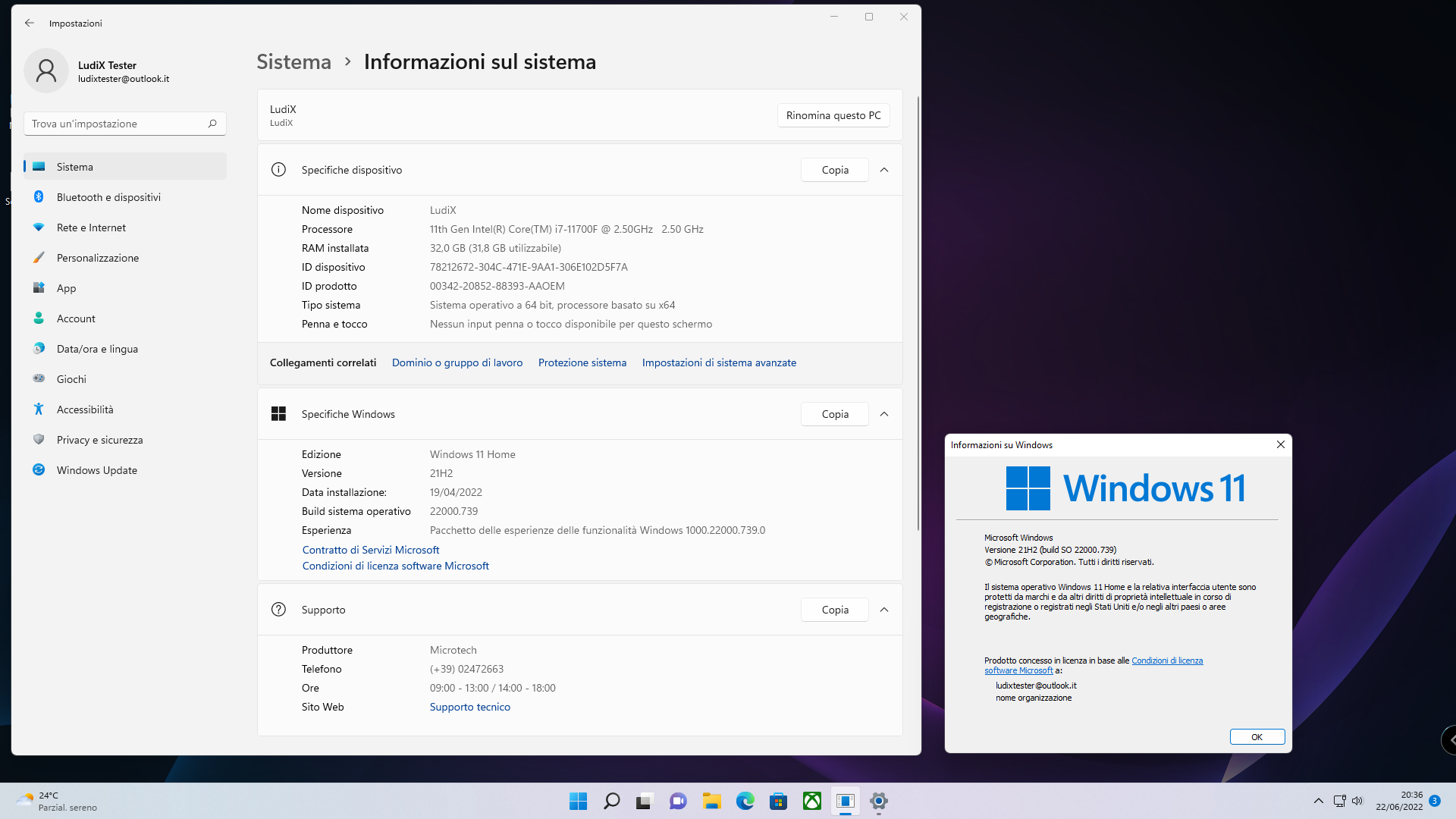Viewport: 1456px width, 819px height.
Task: Open taskbar Search
Action: tap(611, 801)
